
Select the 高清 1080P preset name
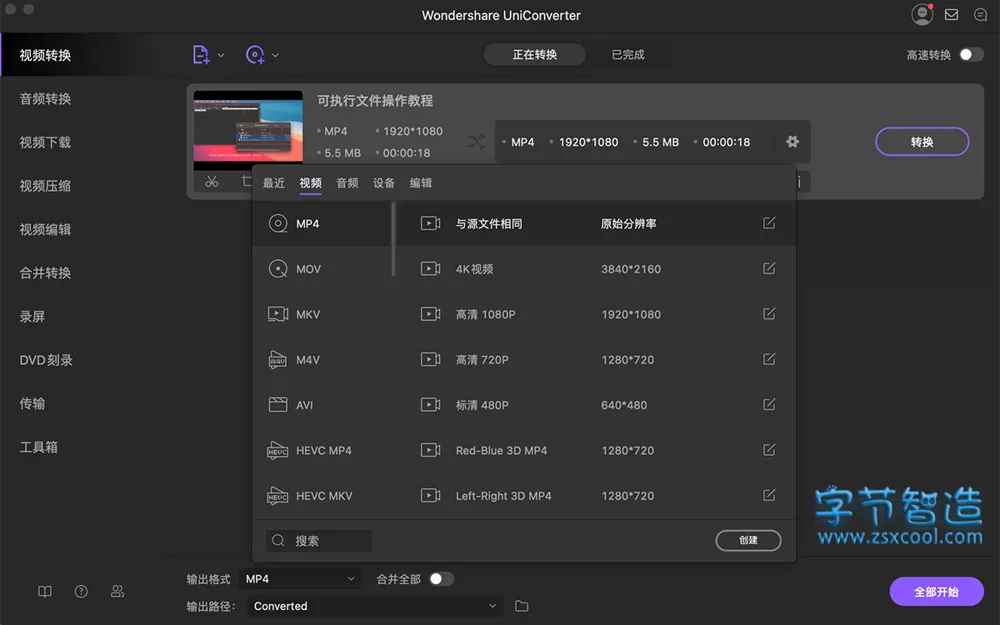coord(485,314)
